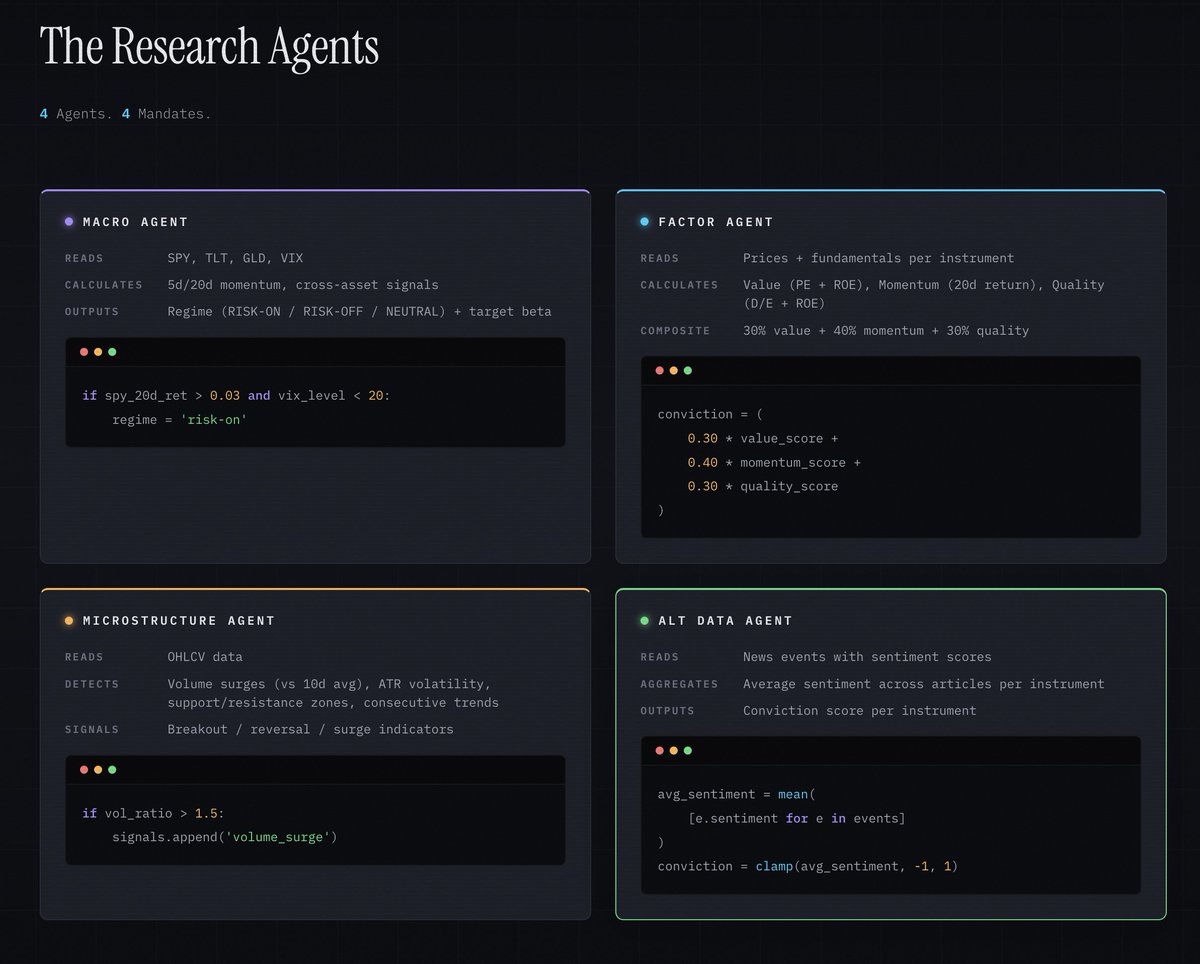This screenshot has width=1200, height=964.
Task: Click the '4 Agents. 4 Mandates.' subtitle
Action: [125, 114]
